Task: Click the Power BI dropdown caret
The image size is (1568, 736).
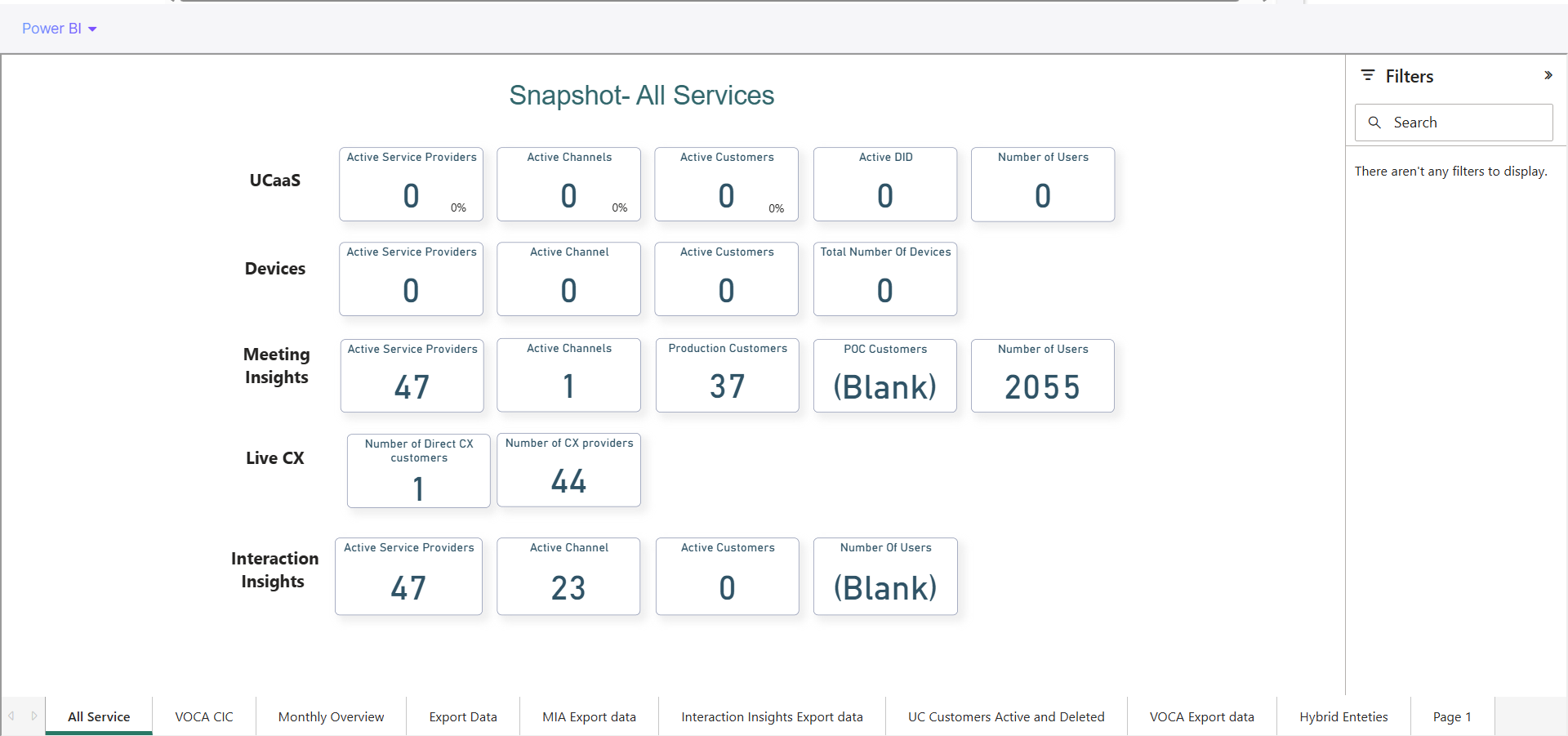Action: click(92, 29)
